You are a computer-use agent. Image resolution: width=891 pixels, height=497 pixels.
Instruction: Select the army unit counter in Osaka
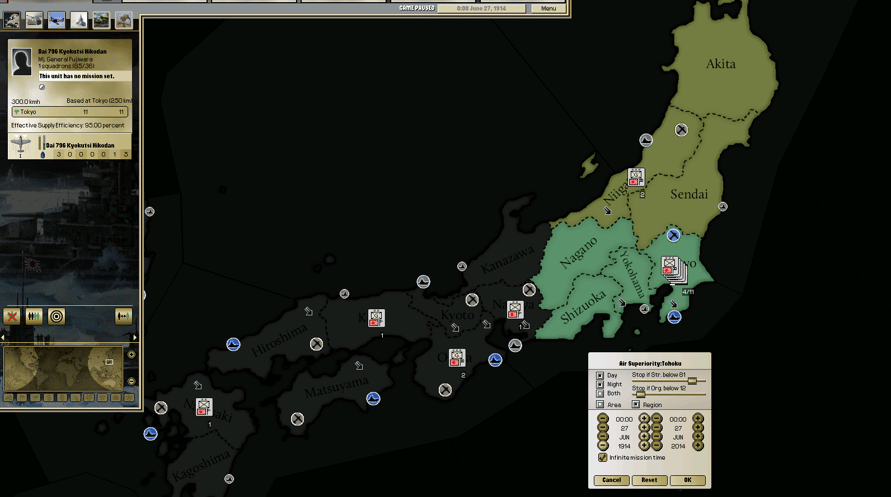click(x=457, y=358)
